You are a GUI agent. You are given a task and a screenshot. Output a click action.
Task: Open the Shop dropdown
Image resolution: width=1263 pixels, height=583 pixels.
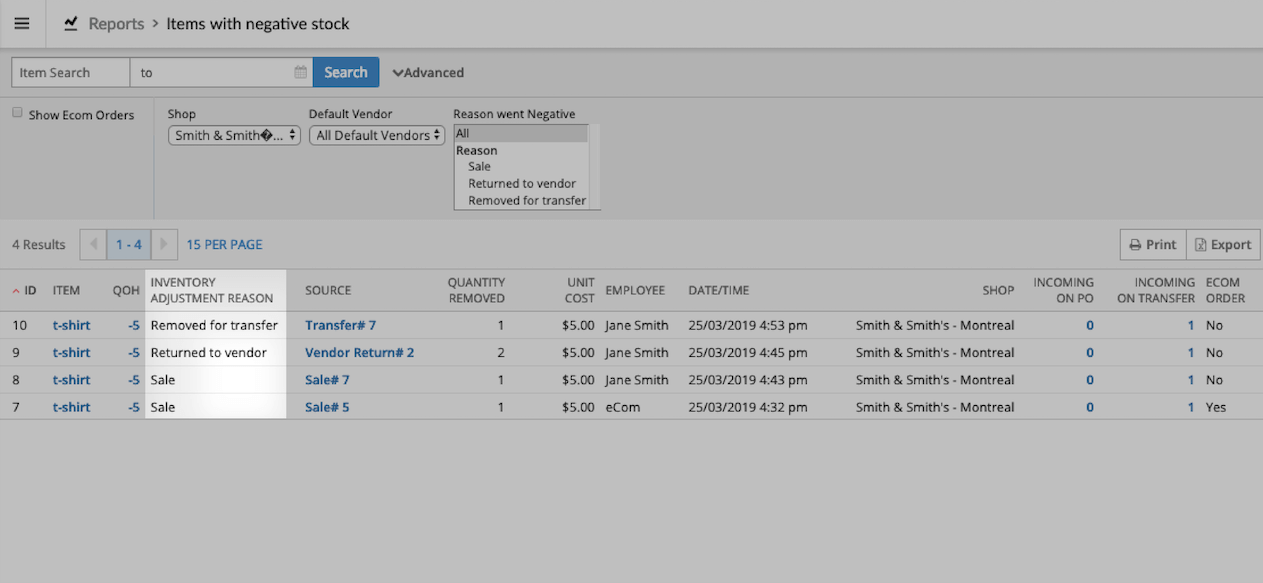(x=234, y=135)
